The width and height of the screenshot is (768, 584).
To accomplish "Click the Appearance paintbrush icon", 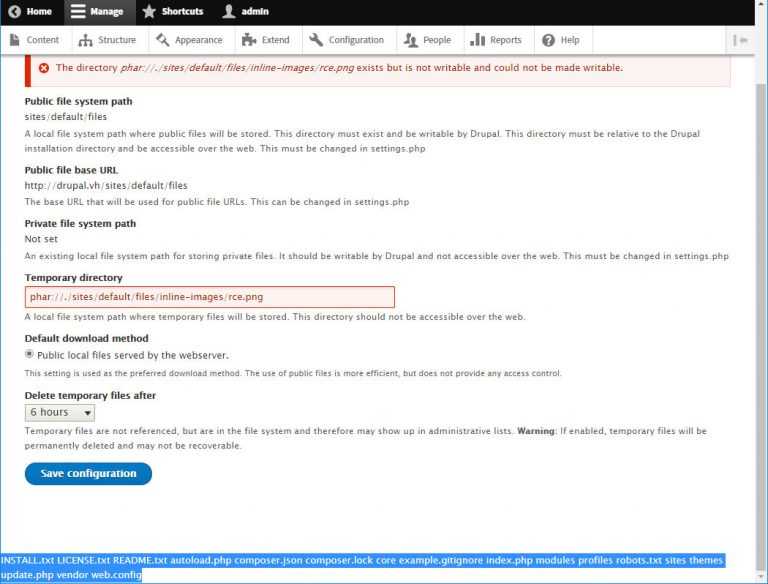I will [162, 40].
